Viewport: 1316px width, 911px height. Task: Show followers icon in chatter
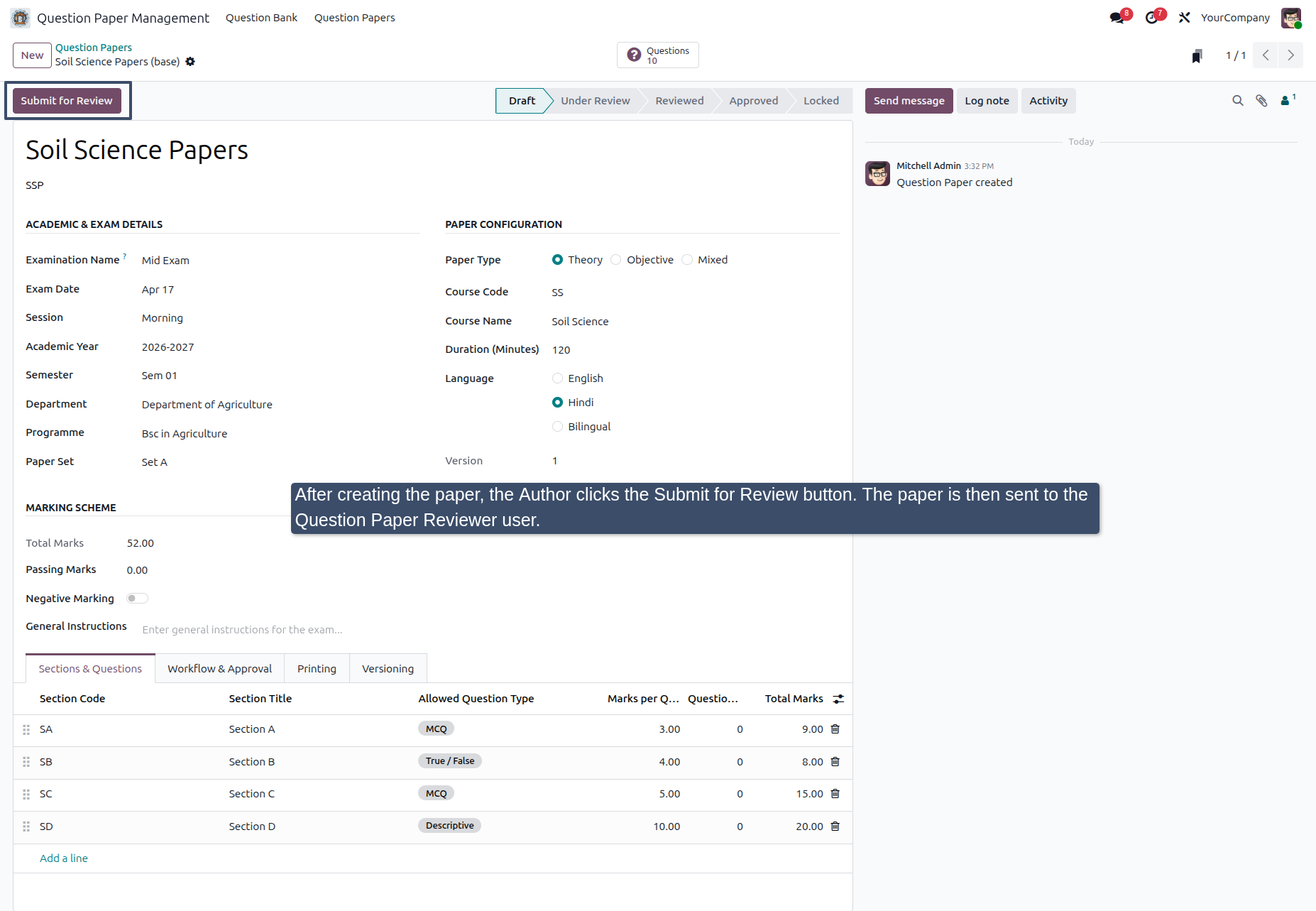pyautogui.click(x=1287, y=100)
